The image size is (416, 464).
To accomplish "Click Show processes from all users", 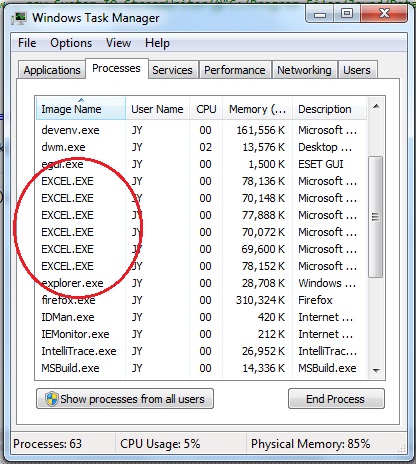I will point(125,399).
